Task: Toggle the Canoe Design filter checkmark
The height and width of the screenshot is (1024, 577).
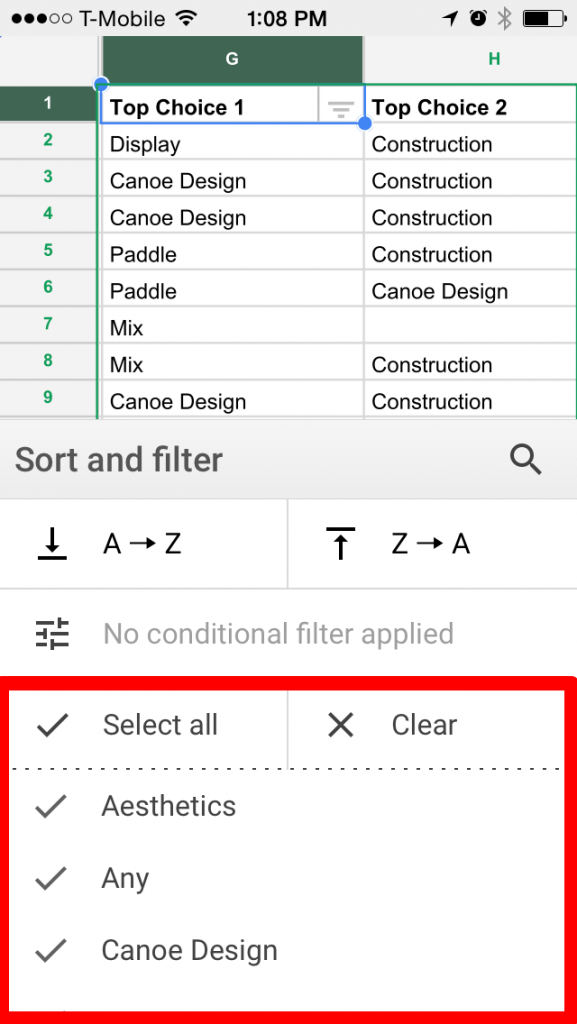Action: [51, 950]
